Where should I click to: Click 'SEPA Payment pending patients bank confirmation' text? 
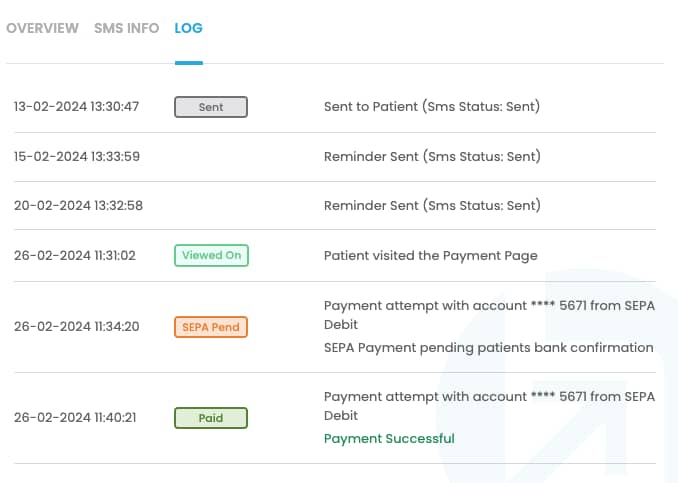pos(488,348)
